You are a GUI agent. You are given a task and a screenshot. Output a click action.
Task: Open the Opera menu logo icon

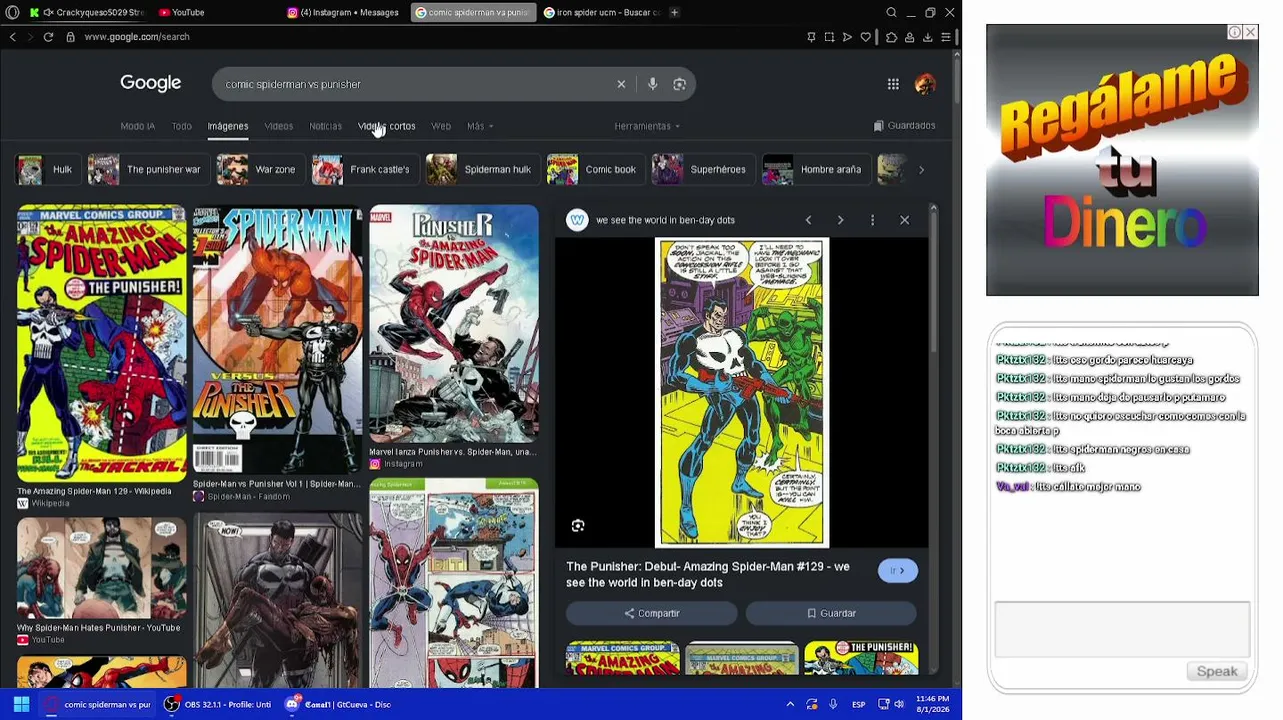pos(12,12)
